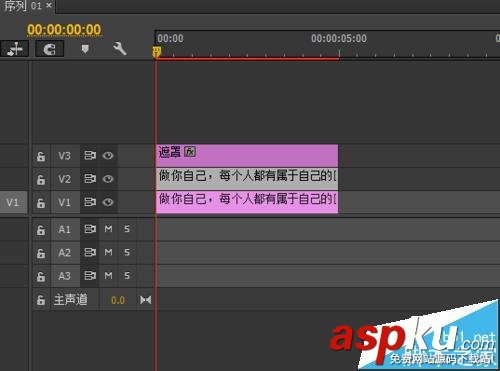Click the nest sequences toggle icon
Image resolution: width=500 pixels, height=371 pixels.
click(x=14, y=49)
